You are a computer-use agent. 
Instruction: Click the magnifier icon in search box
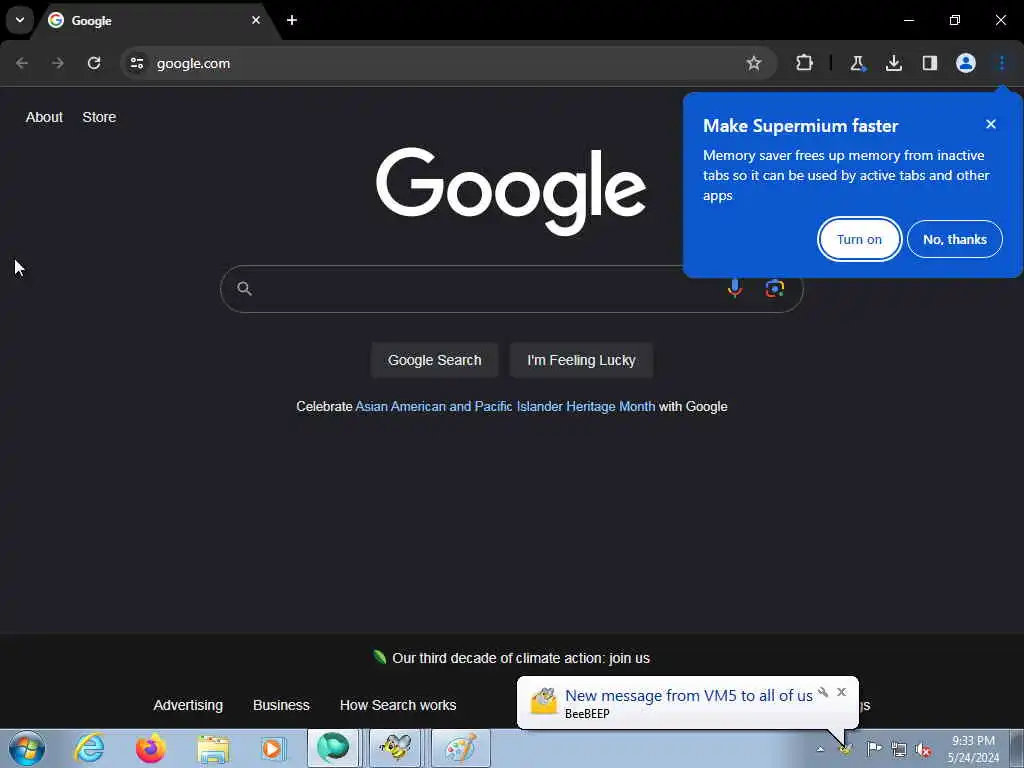244,289
